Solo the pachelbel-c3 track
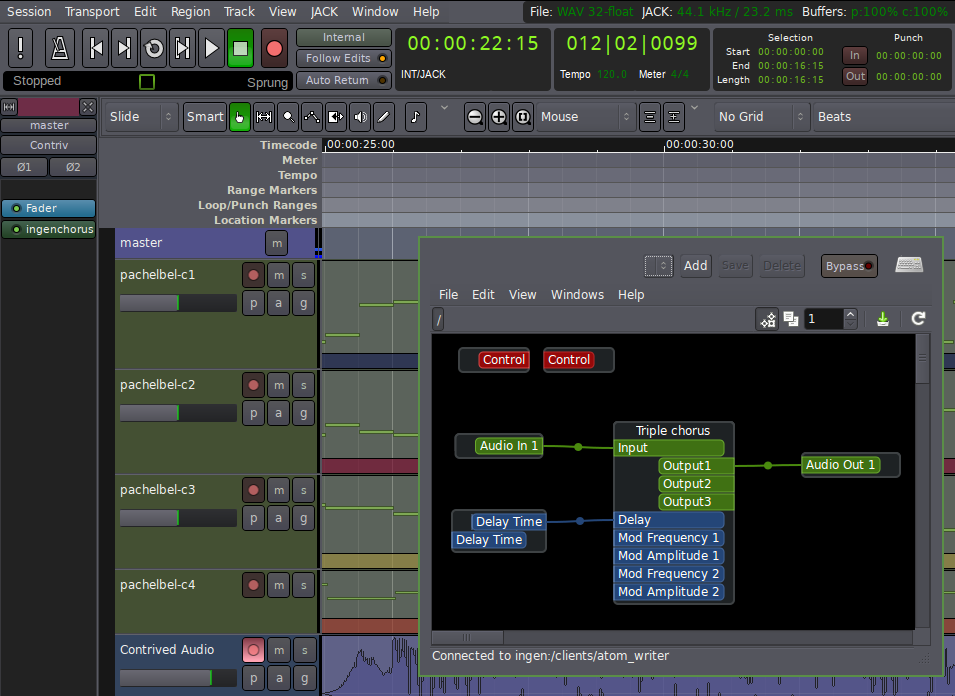The width and height of the screenshot is (955, 696). click(303, 490)
